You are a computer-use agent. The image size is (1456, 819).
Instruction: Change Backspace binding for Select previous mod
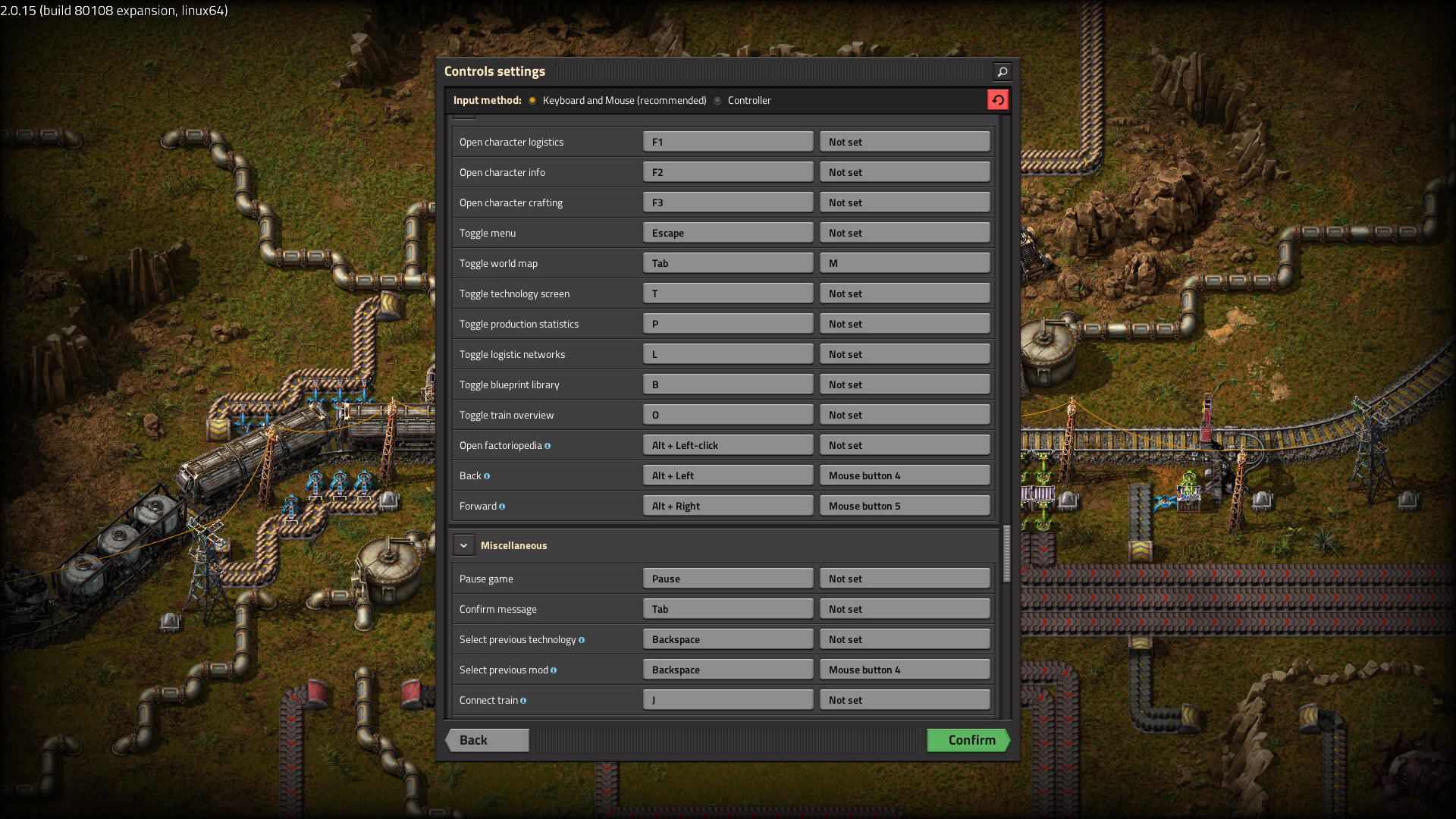coord(728,670)
